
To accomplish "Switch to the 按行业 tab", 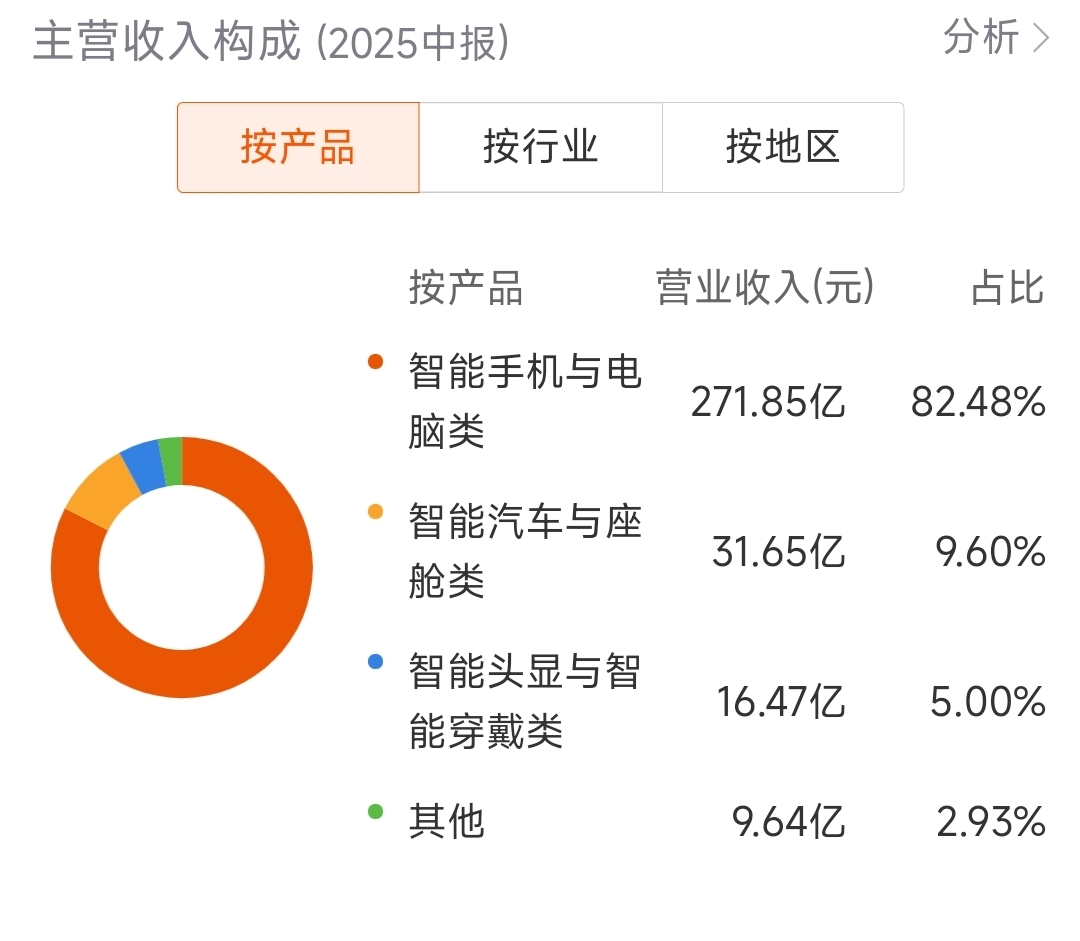I will (x=540, y=147).
